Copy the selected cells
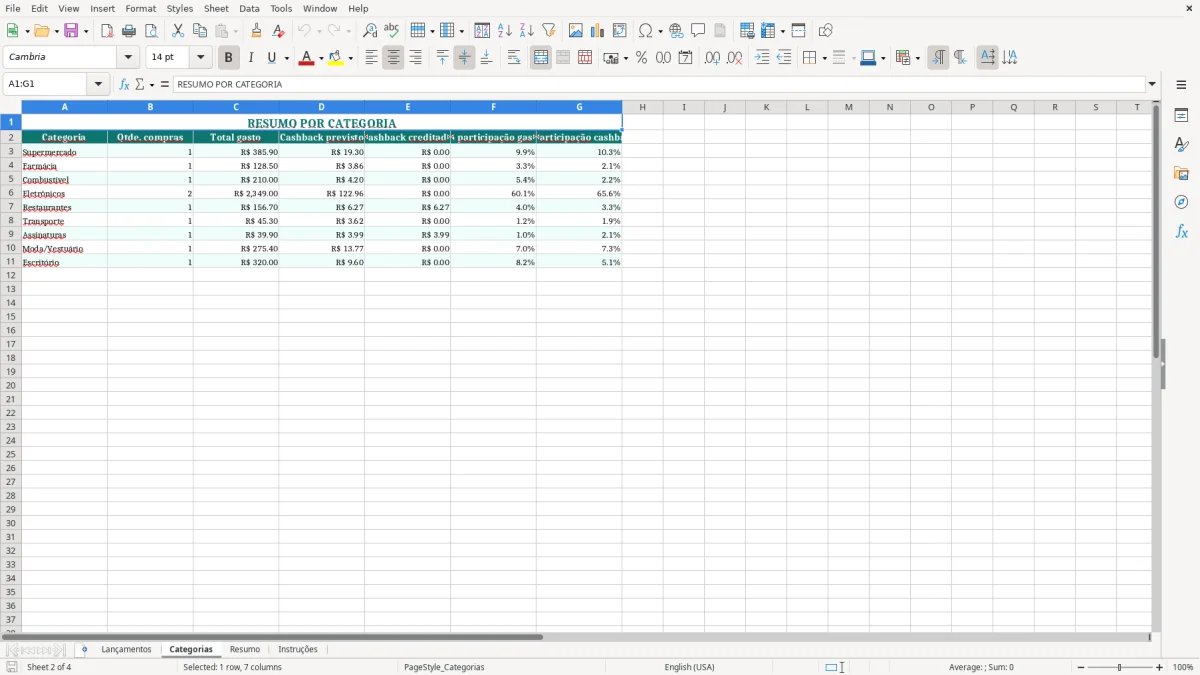Viewport: 1200px width, 675px height. point(200,31)
